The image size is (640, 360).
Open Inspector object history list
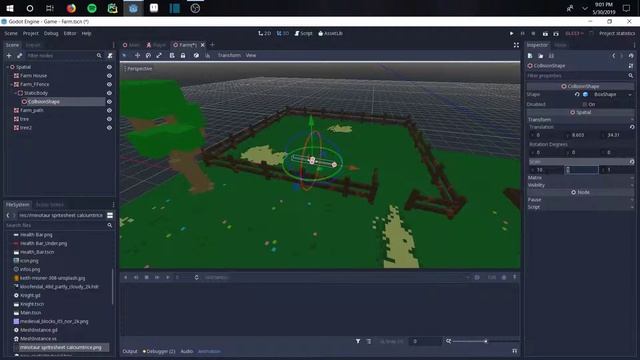pyautogui.click(x=631, y=56)
